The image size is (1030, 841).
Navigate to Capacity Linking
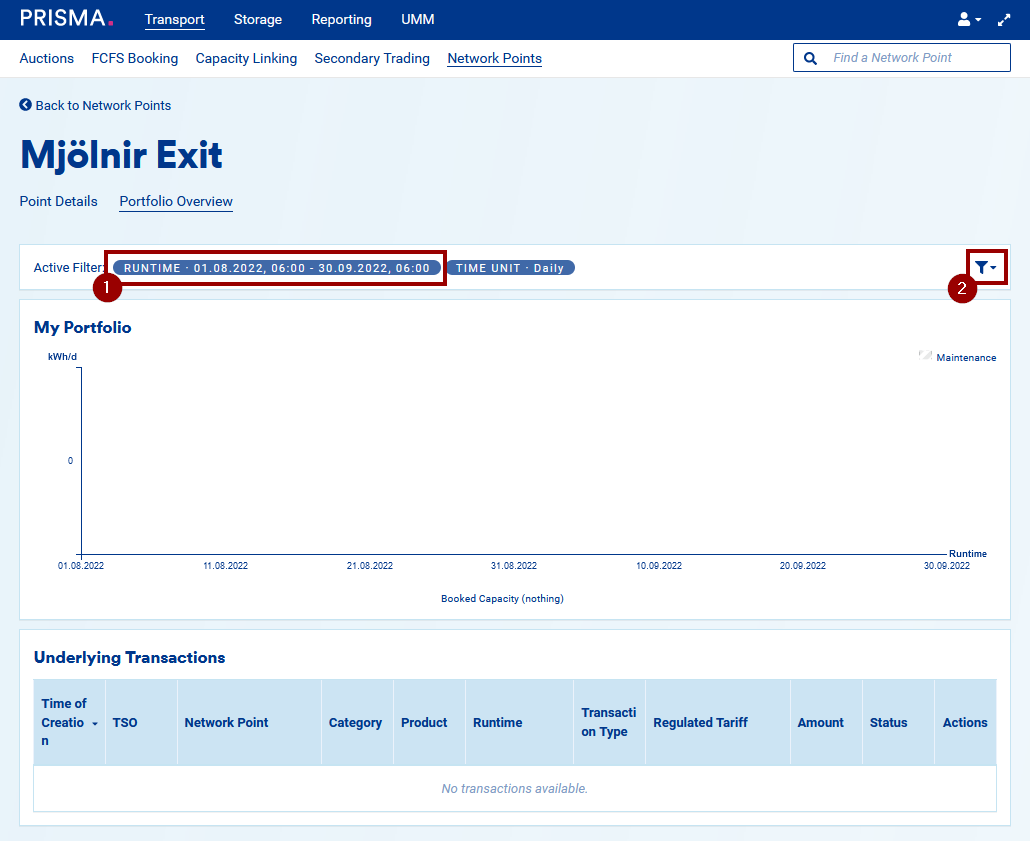pyautogui.click(x=246, y=58)
